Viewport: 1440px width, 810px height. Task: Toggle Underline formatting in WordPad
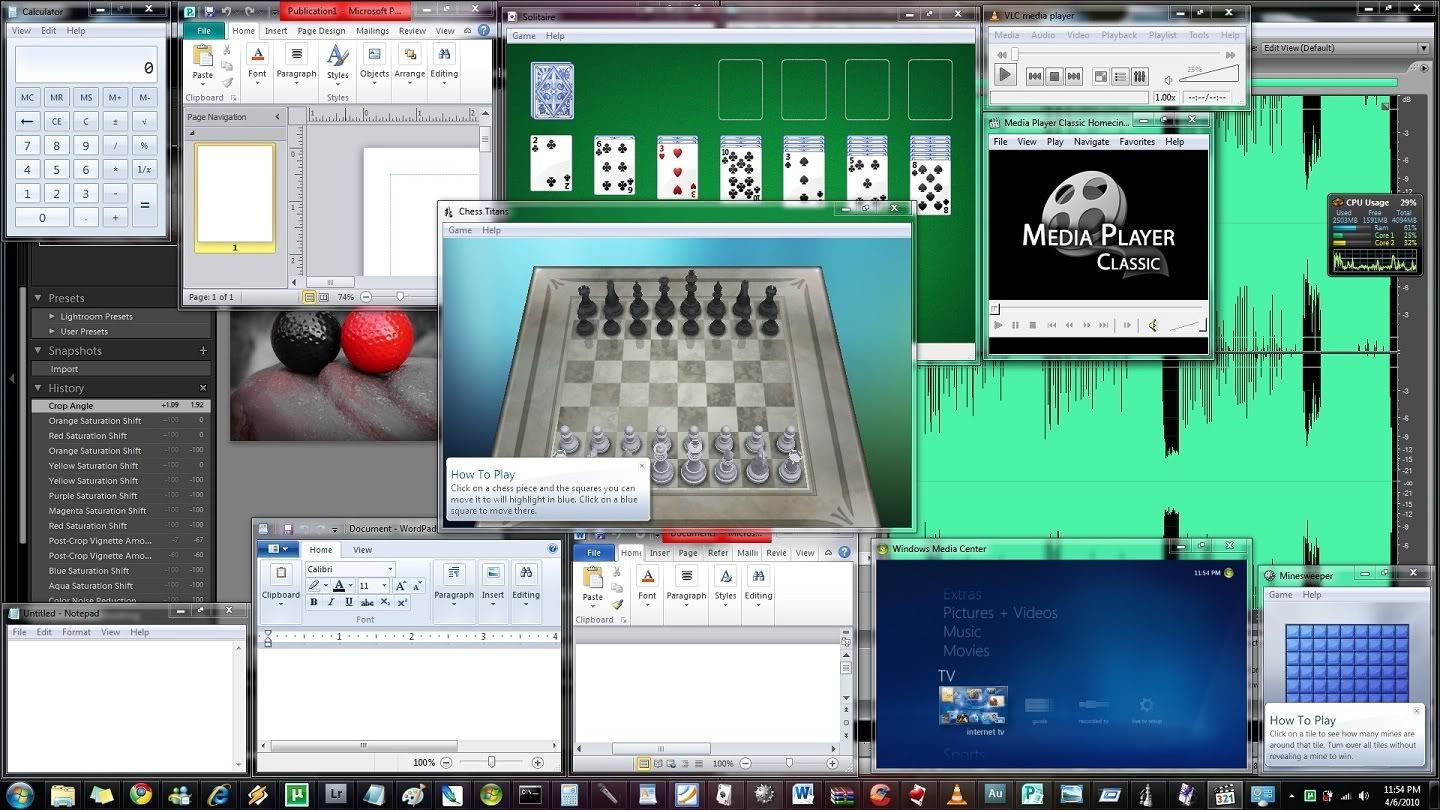point(348,603)
